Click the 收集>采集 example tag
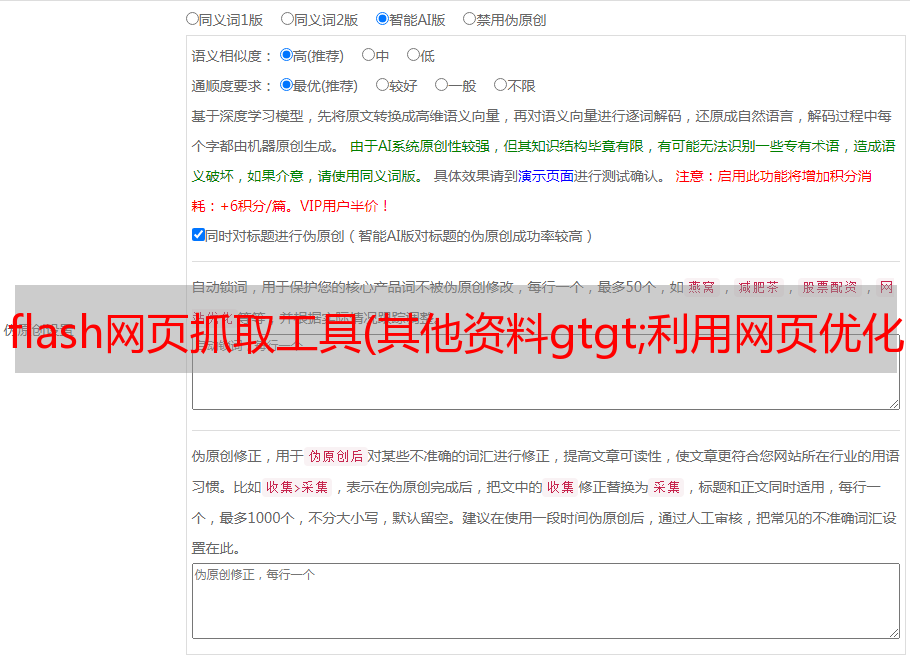This screenshot has height=658, width=911. [297, 487]
